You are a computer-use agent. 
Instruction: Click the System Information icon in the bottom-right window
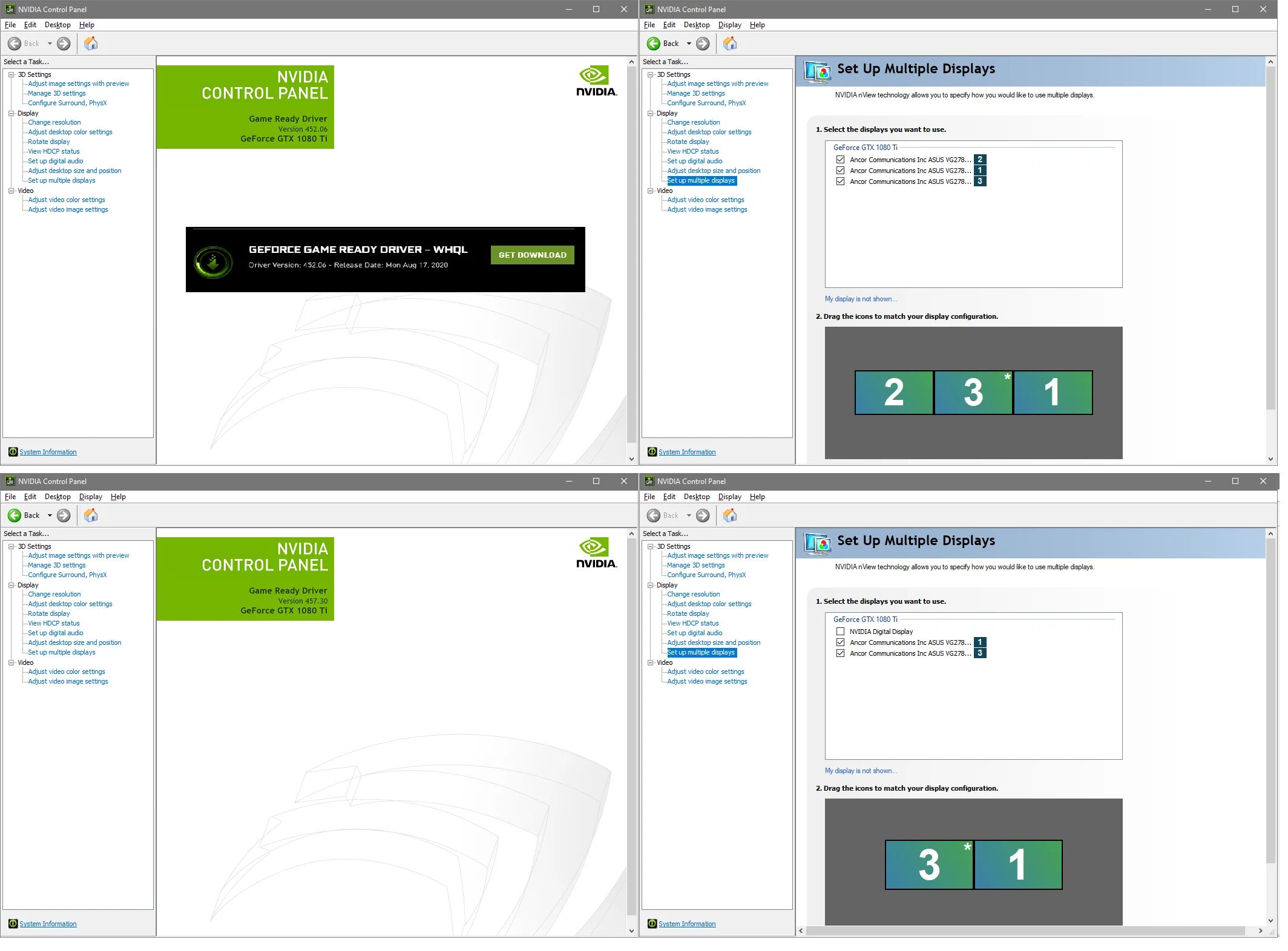[x=652, y=924]
